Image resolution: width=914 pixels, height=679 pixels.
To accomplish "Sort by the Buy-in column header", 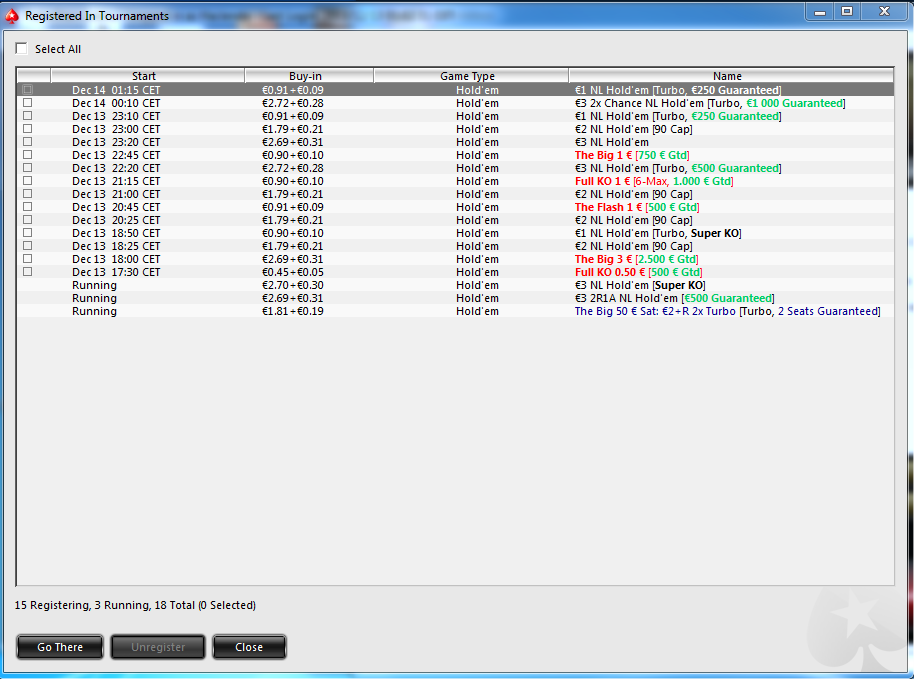I will 309,76.
